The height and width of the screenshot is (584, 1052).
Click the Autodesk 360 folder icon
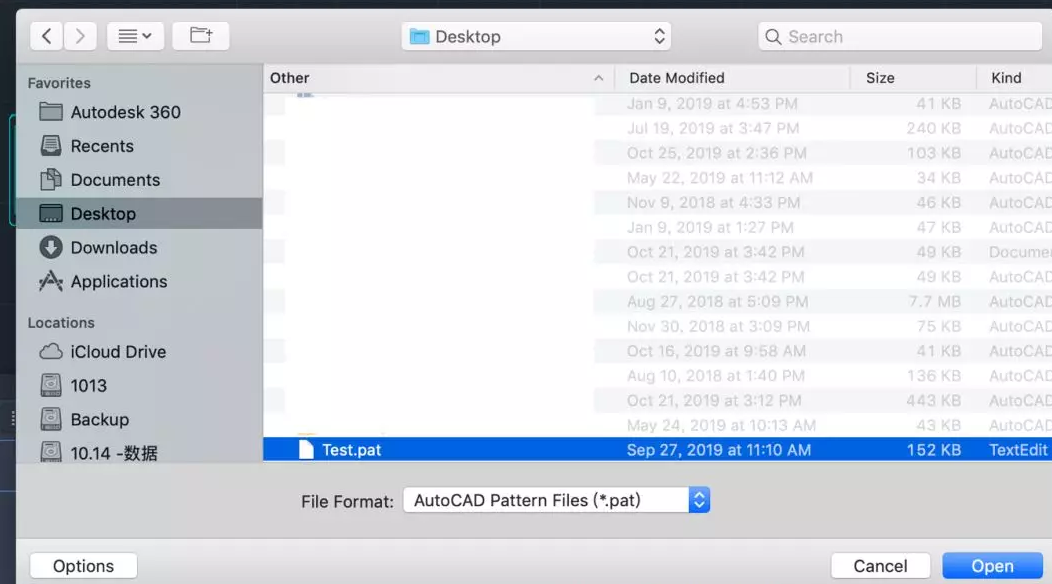pos(51,111)
